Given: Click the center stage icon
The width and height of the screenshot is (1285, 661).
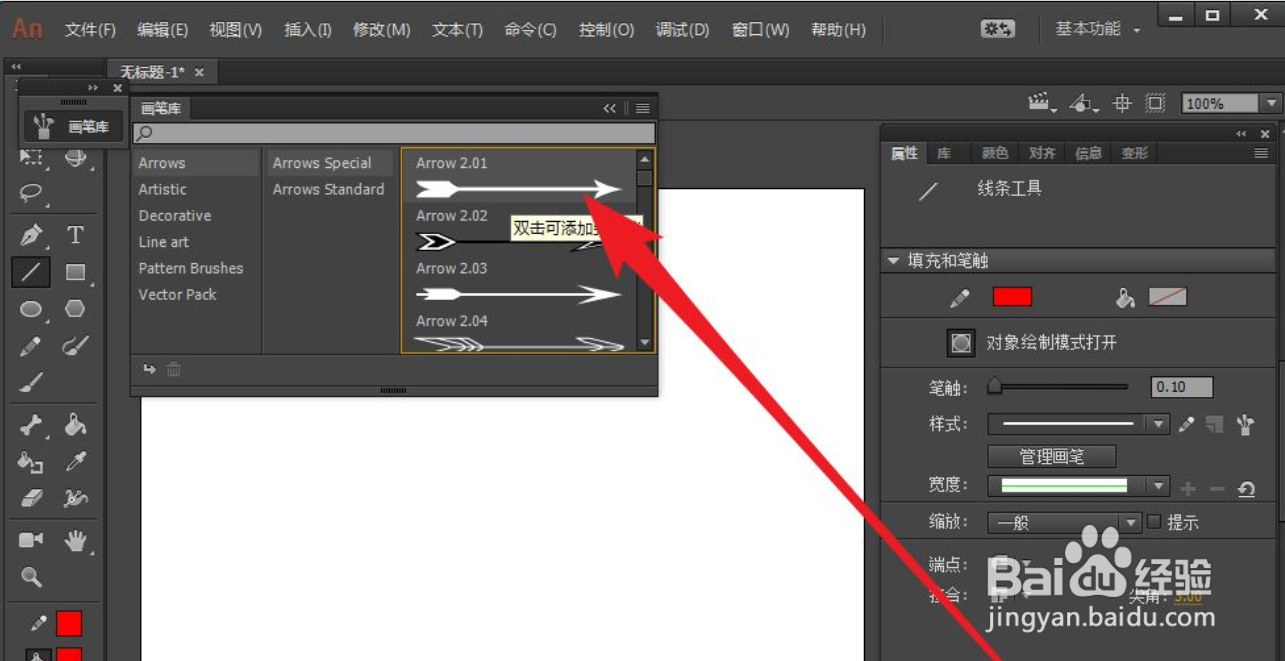Looking at the screenshot, I should pos(1122,102).
